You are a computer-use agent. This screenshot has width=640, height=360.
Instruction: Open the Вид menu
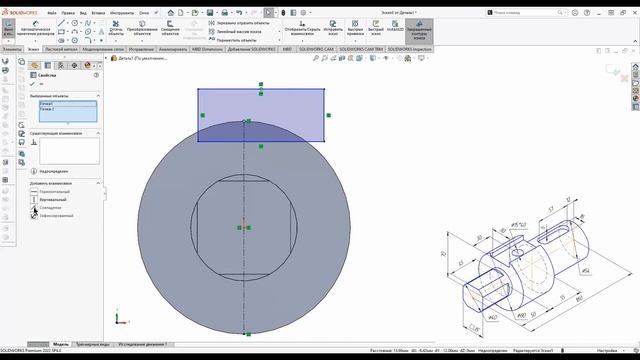(83, 13)
